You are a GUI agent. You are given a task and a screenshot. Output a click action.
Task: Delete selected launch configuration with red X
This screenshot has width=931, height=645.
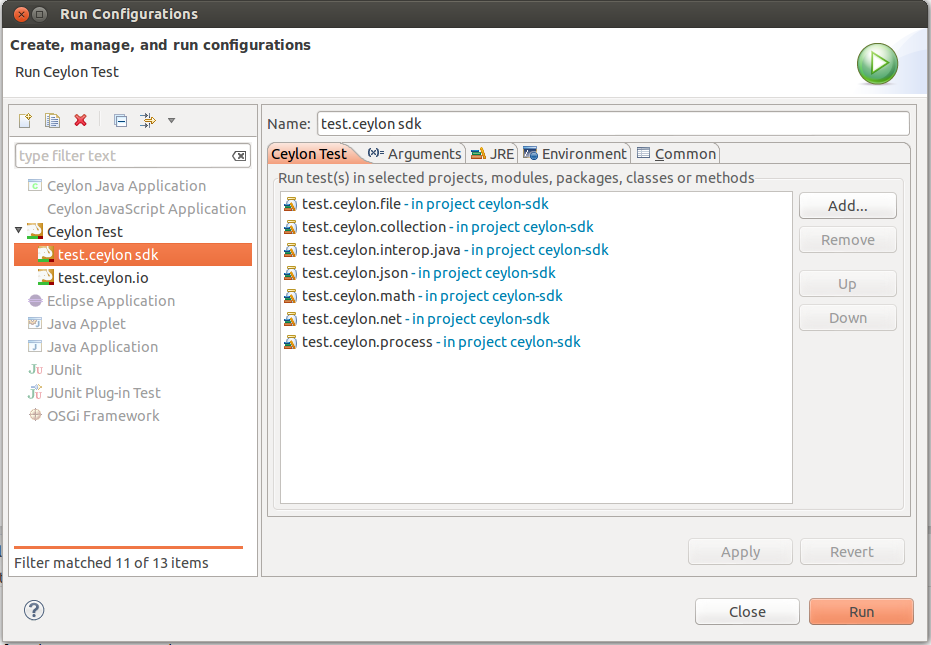click(x=80, y=121)
